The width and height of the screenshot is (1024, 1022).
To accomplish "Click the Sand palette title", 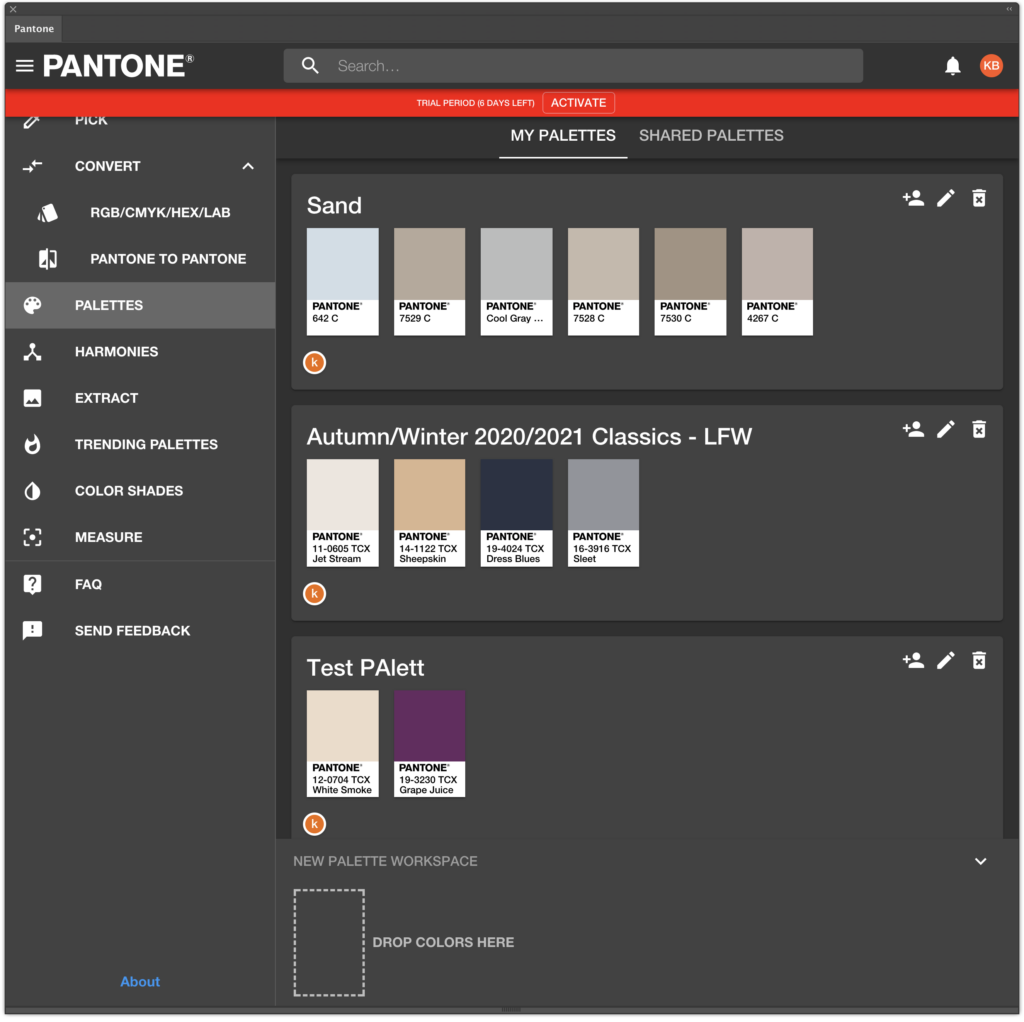I will (334, 206).
